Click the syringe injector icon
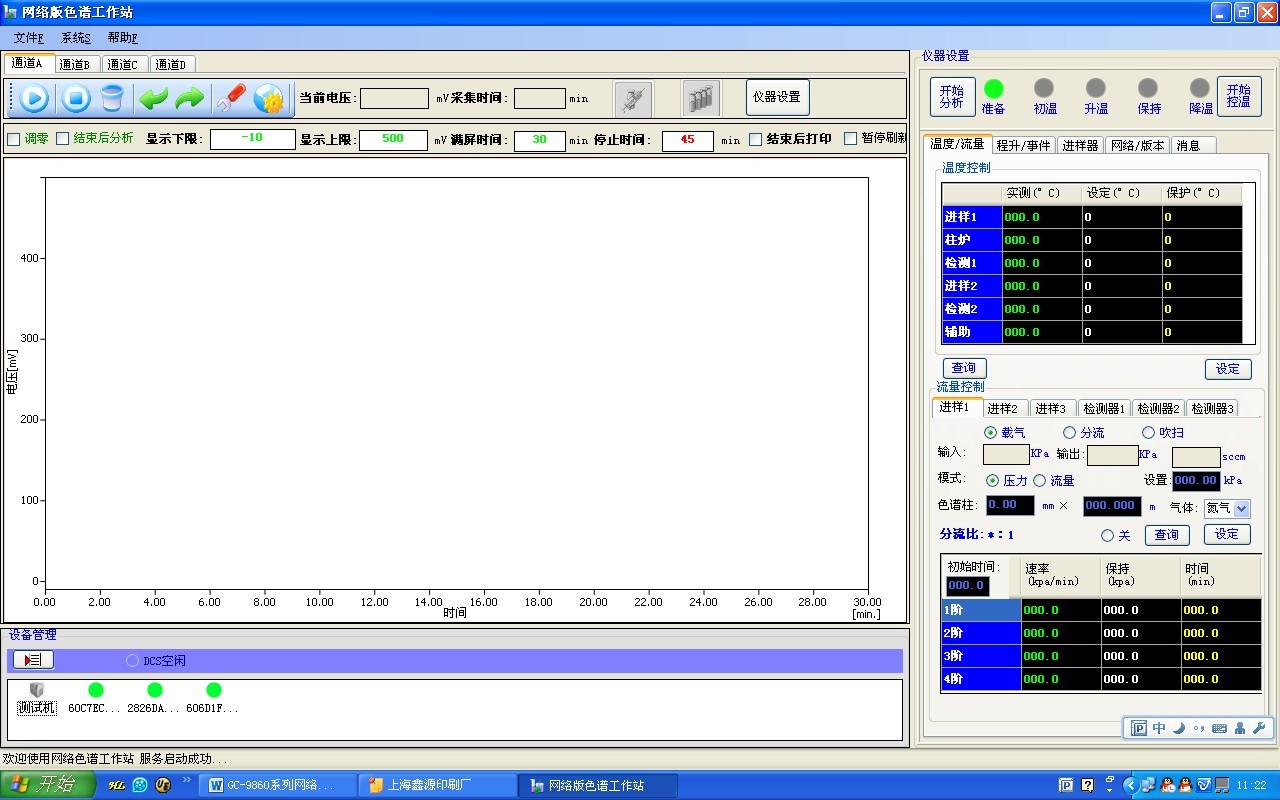Viewport: 1280px width, 800px height. pyautogui.click(x=632, y=98)
